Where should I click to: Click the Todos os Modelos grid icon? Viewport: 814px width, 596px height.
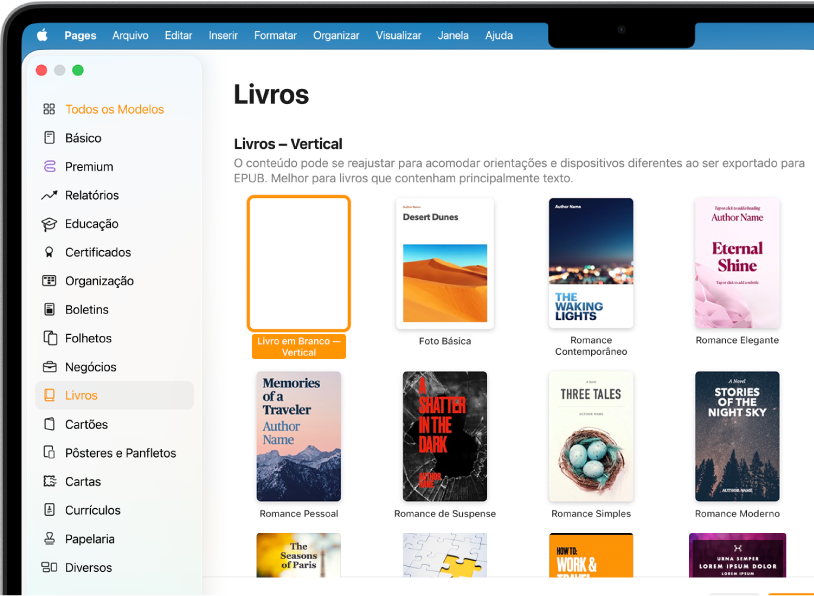[47, 108]
